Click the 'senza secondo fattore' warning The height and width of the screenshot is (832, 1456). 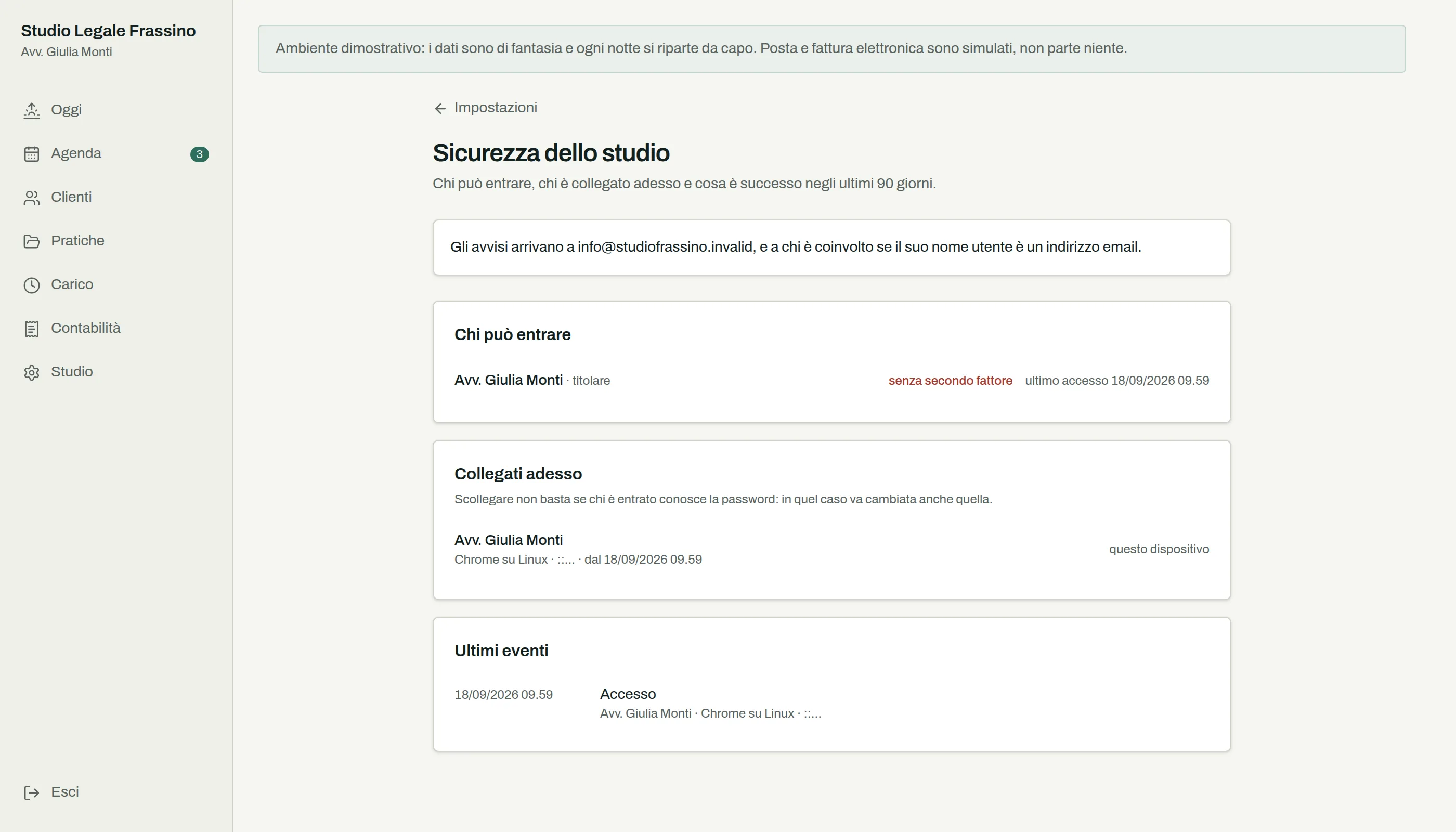950,381
